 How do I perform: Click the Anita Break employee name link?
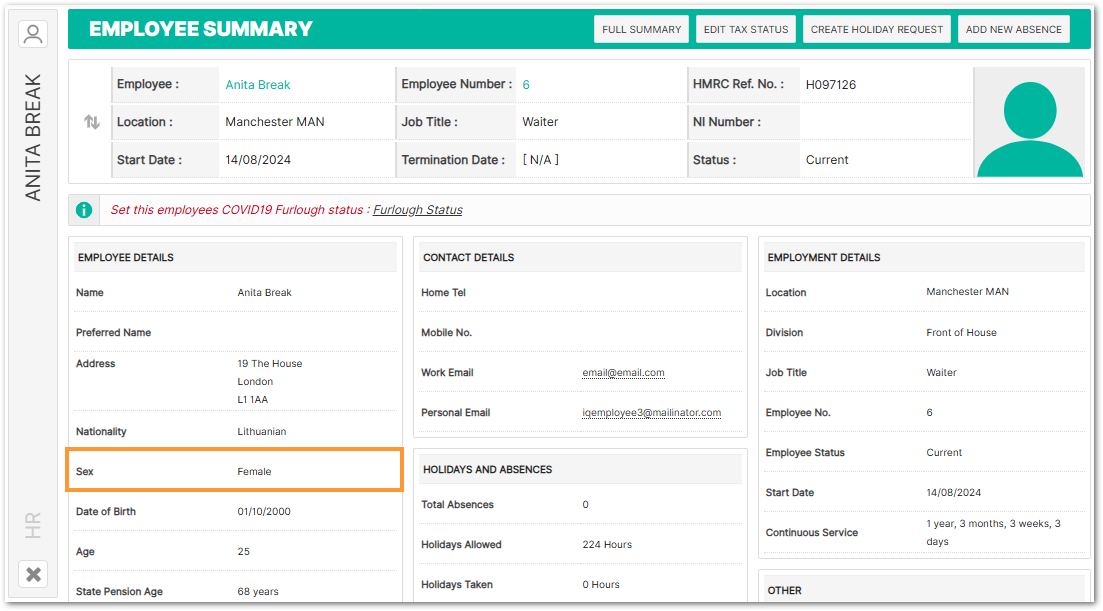[258, 85]
